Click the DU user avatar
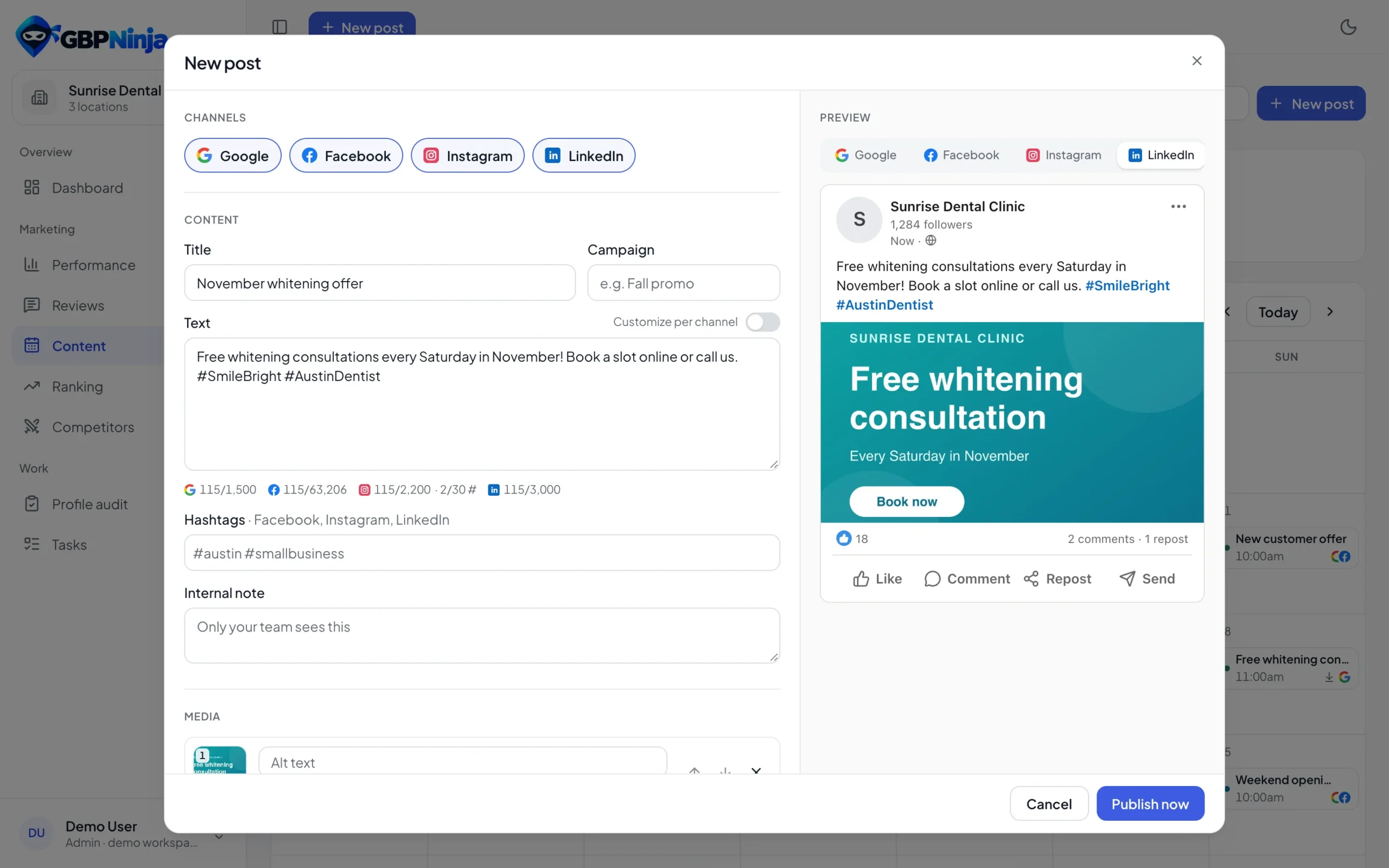Image resolution: width=1389 pixels, height=868 pixels. (36, 833)
